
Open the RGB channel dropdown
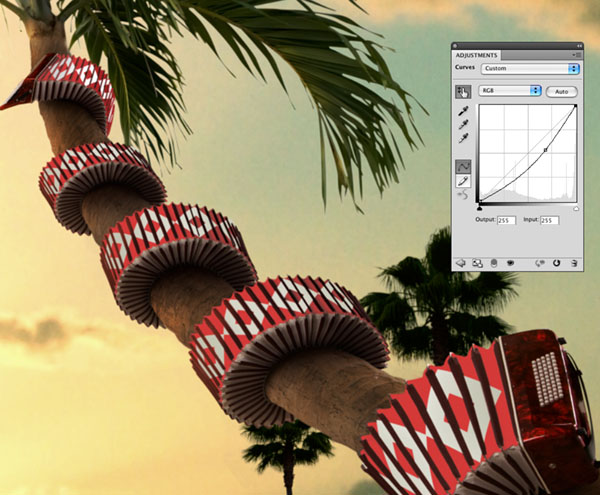(510, 91)
